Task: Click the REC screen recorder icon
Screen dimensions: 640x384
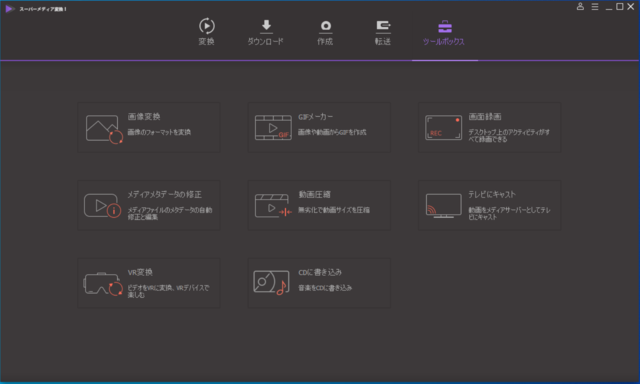Action: [x=443, y=127]
